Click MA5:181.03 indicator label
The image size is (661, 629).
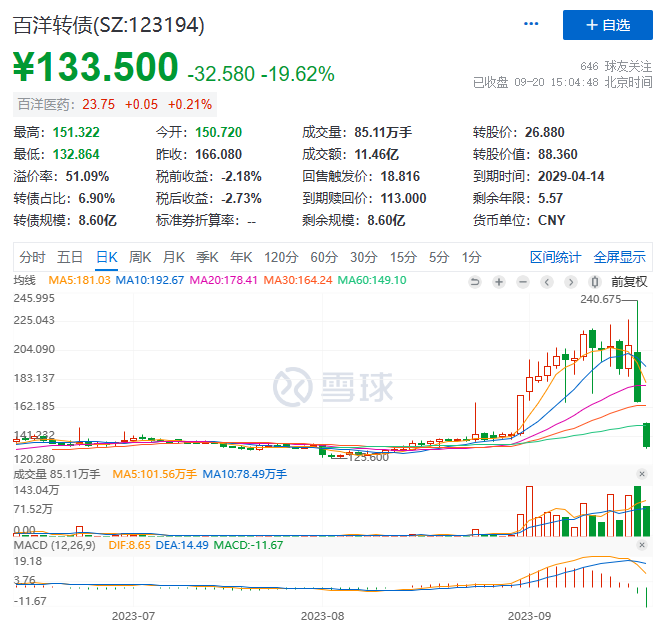click(x=79, y=280)
